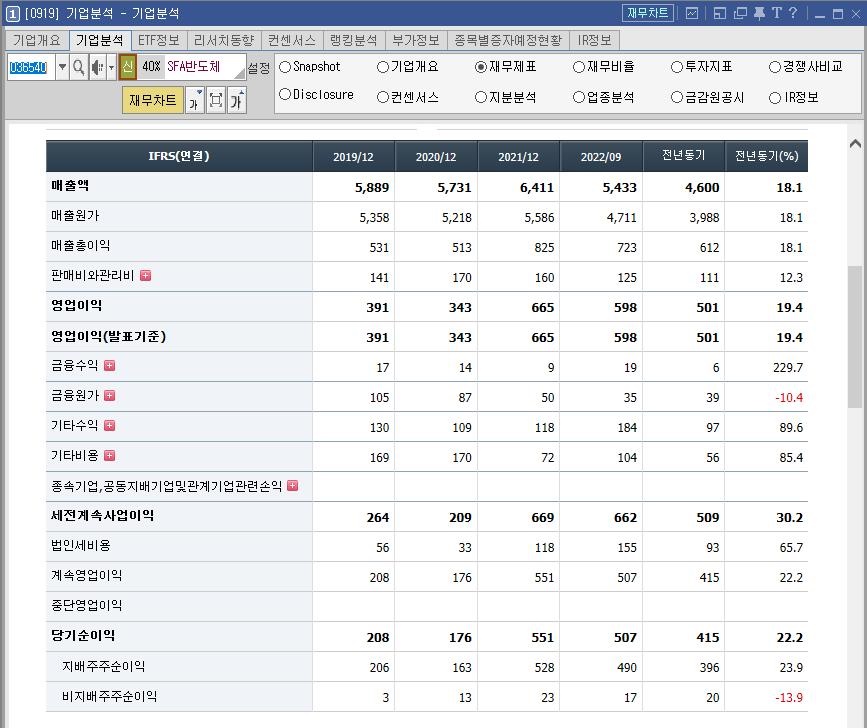Select the 업종분석 radio button
The image size is (867, 728).
coord(579,97)
